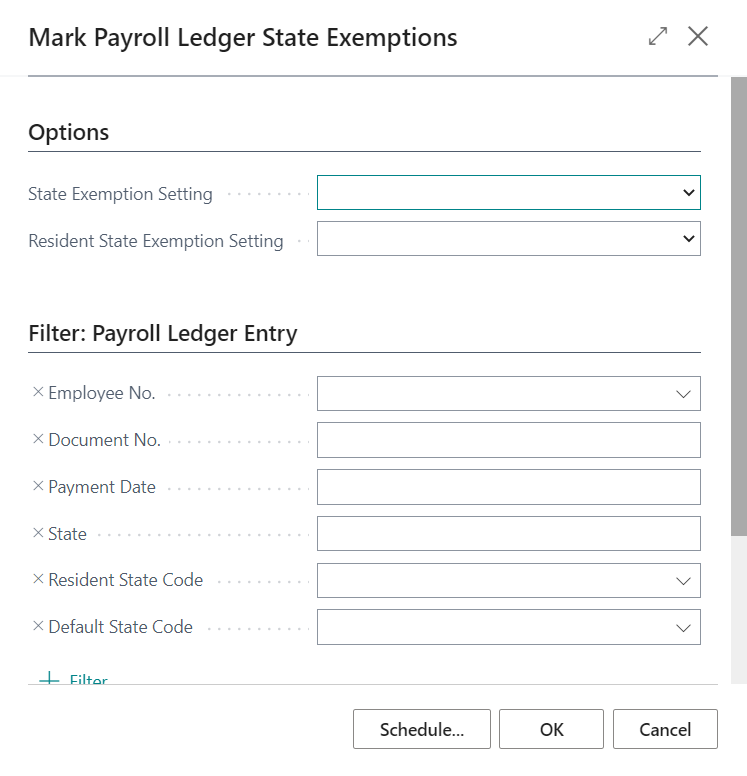Open the Resident State Exemption Setting dropdown

point(509,239)
